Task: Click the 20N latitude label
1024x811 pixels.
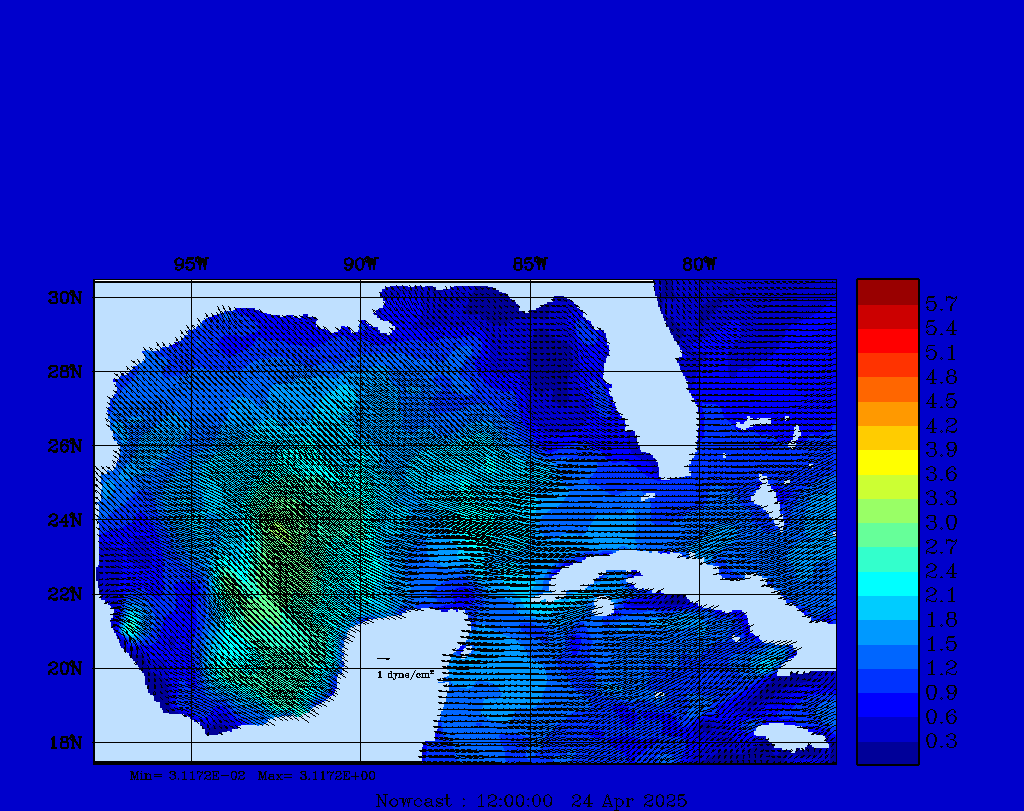Action: coord(64,668)
